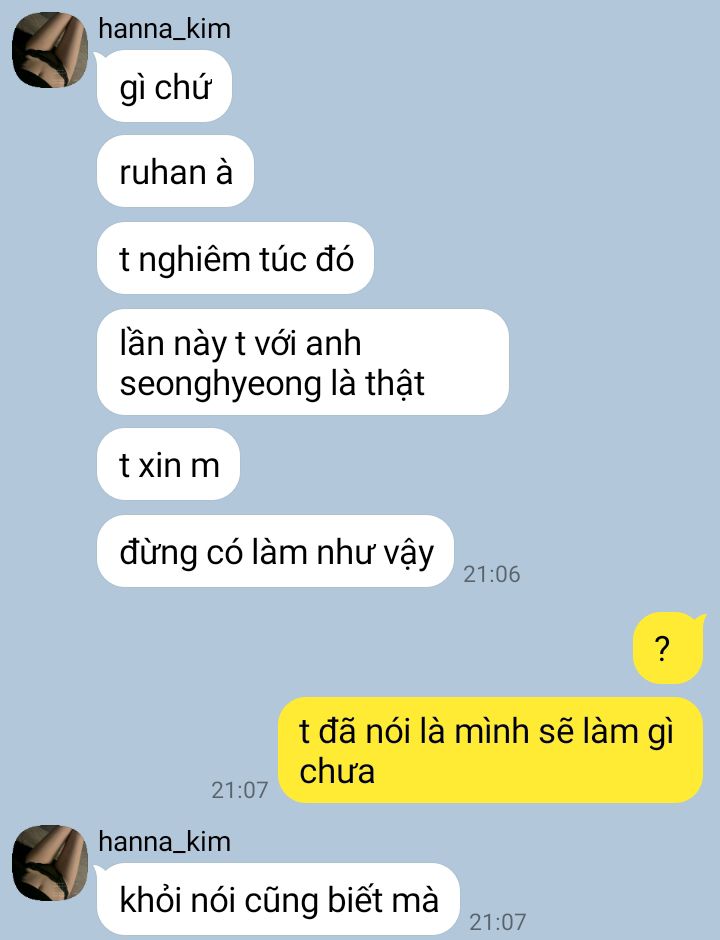This screenshot has width=720, height=940.
Task: Select the 'ruhan à' message bubble
Action: (x=175, y=171)
